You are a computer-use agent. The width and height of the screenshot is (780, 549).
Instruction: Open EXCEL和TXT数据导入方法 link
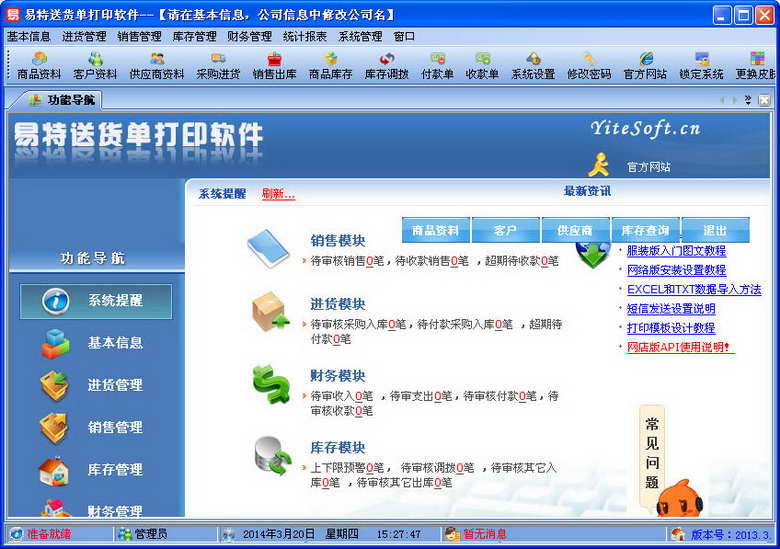tap(694, 289)
